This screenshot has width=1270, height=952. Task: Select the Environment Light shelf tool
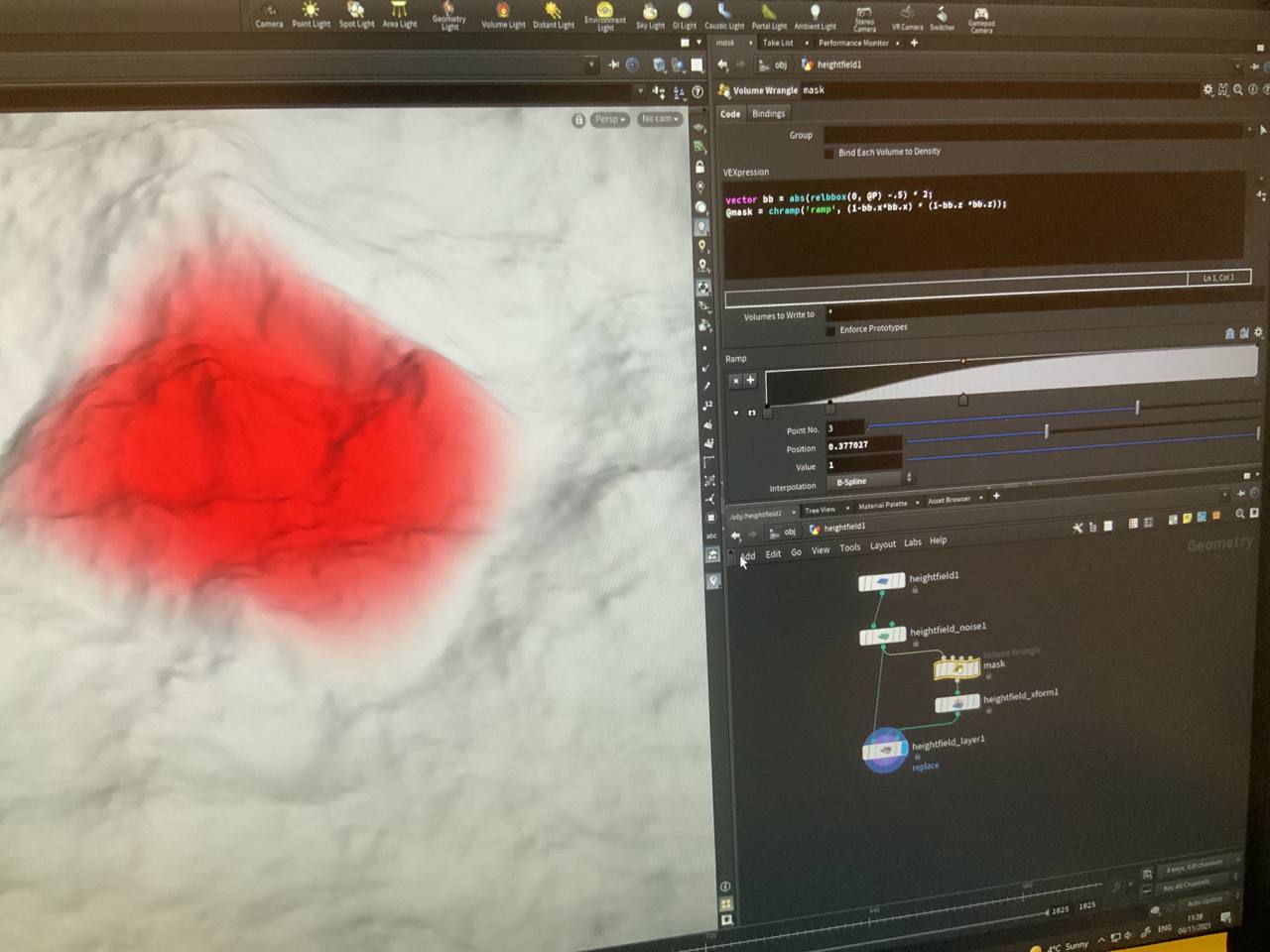click(604, 17)
